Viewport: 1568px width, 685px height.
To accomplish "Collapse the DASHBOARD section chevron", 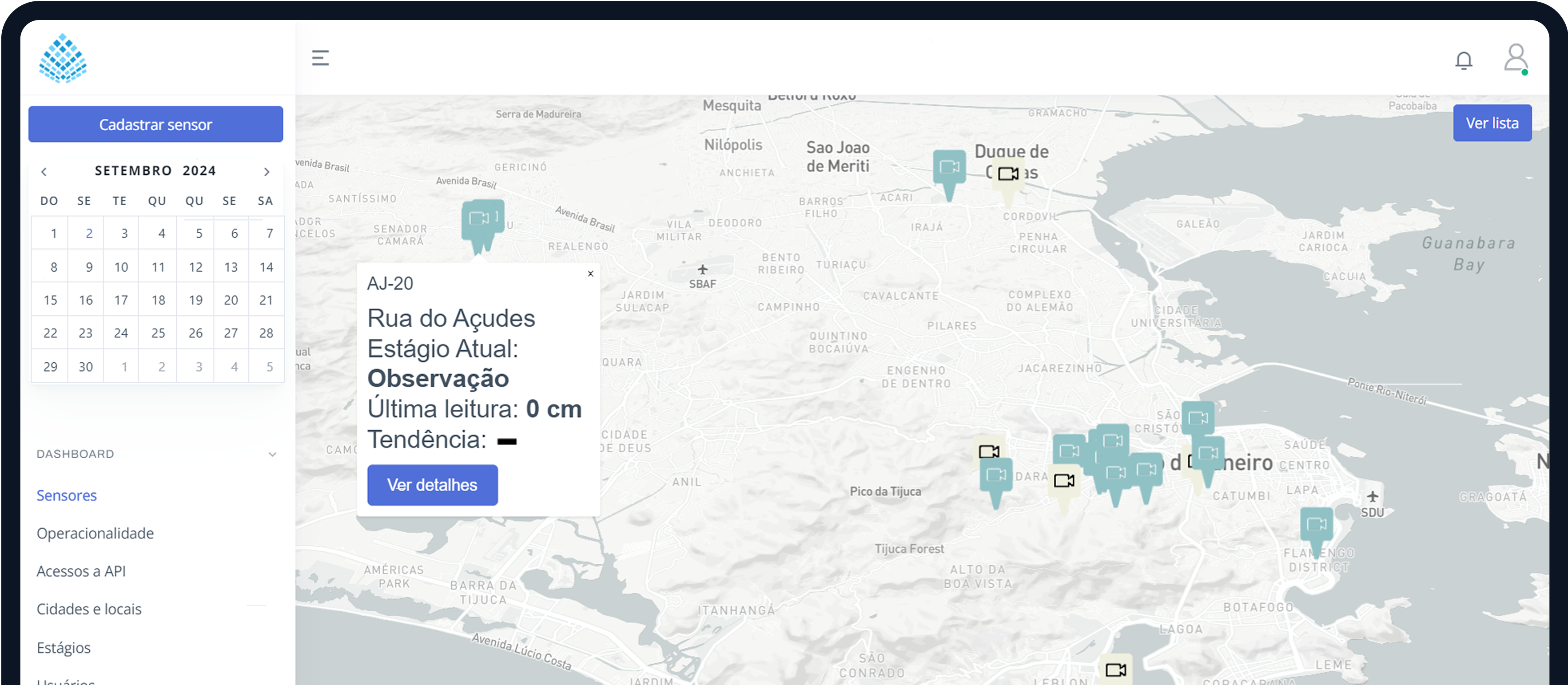I will [272, 454].
